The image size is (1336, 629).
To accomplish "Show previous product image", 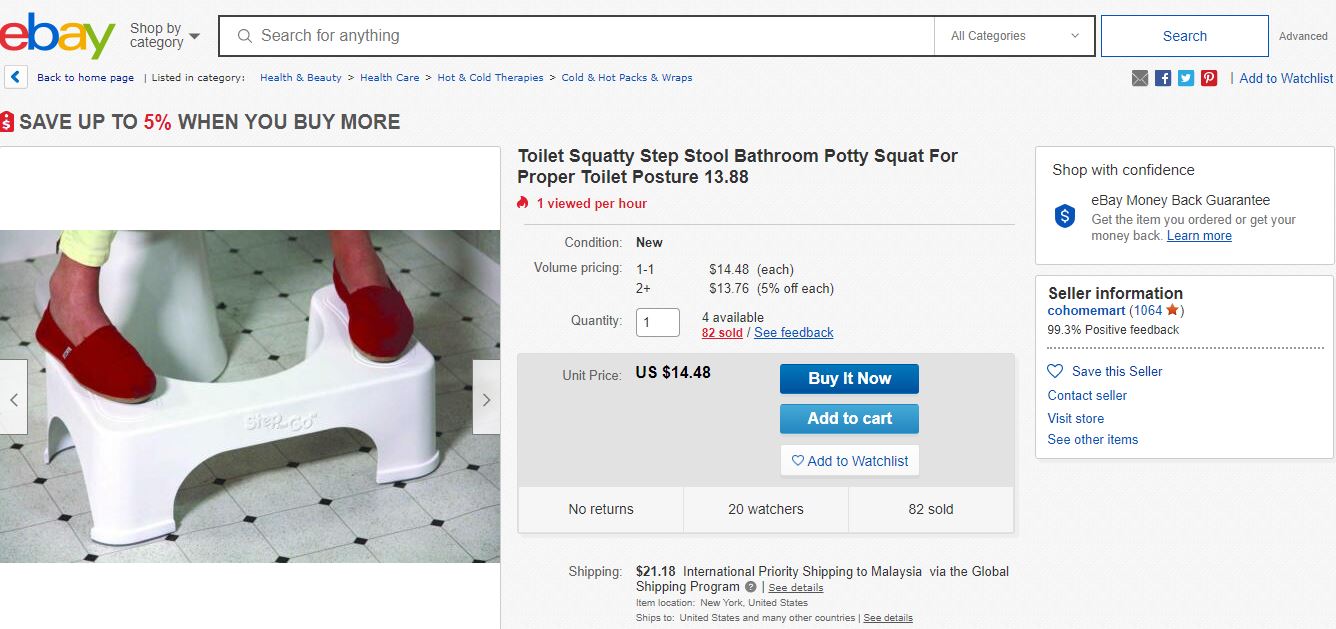I will click(x=14, y=399).
